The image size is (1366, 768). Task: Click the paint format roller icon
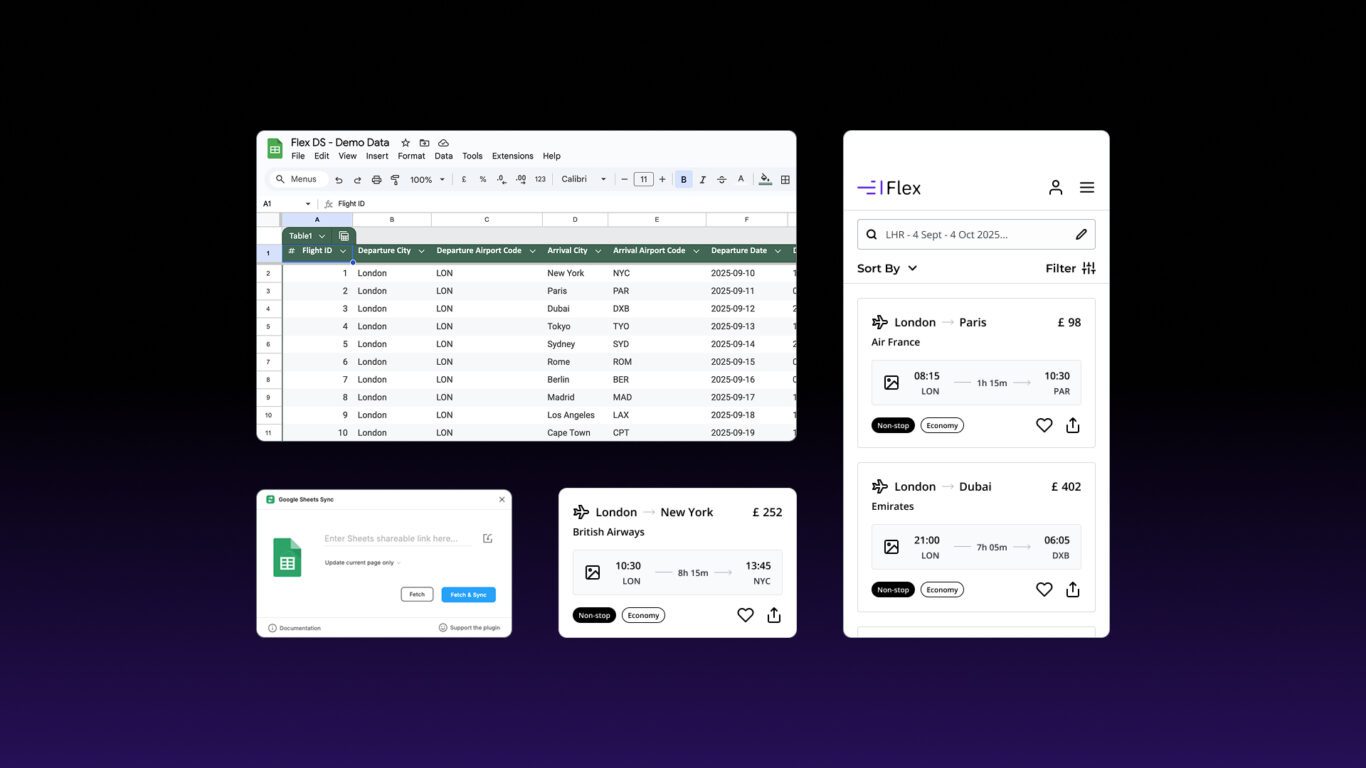pos(395,180)
